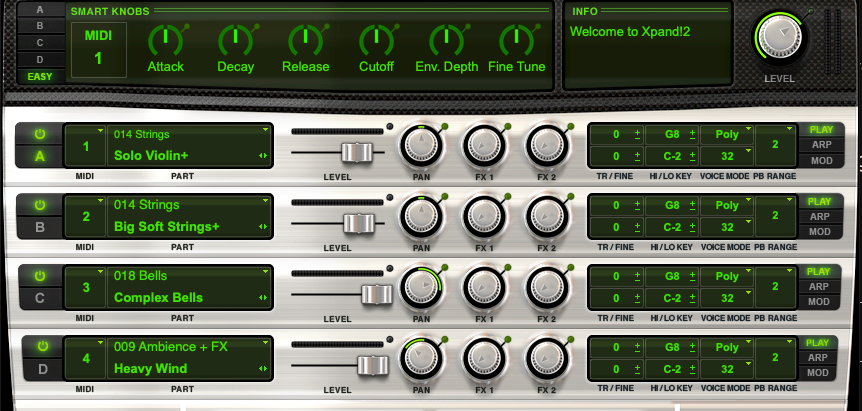Select part C edit button below power
The width and height of the screenshot is (862, 411).
40,298
